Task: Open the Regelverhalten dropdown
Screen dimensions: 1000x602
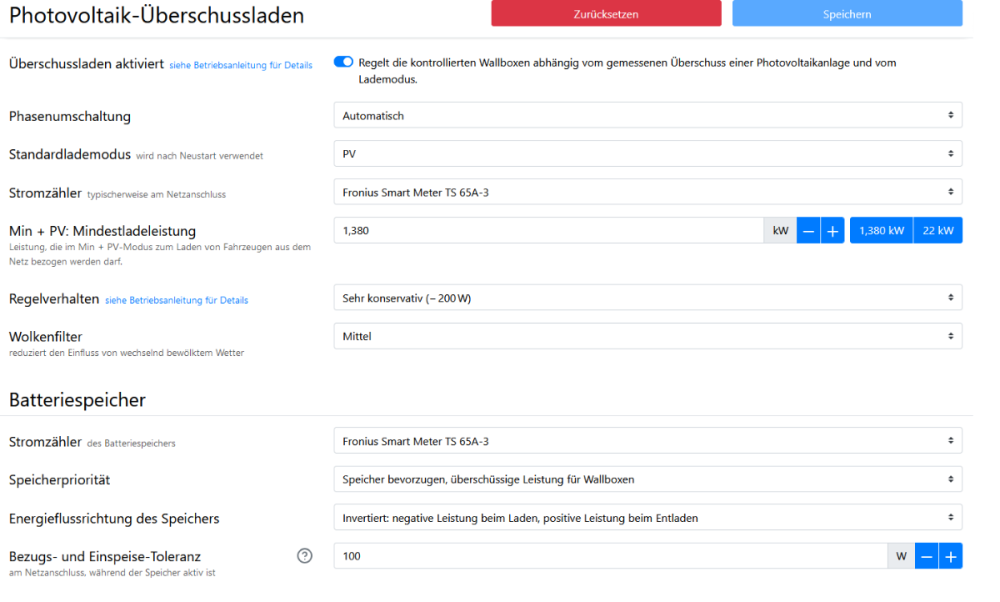Action: [x=647, y=298]
